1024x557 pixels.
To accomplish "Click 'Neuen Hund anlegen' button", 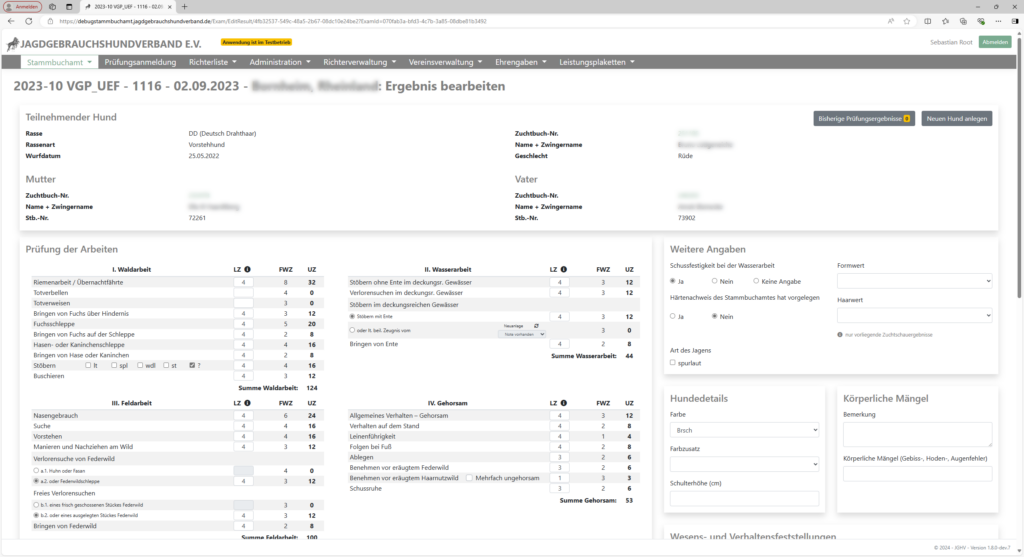I will point(957,119).
